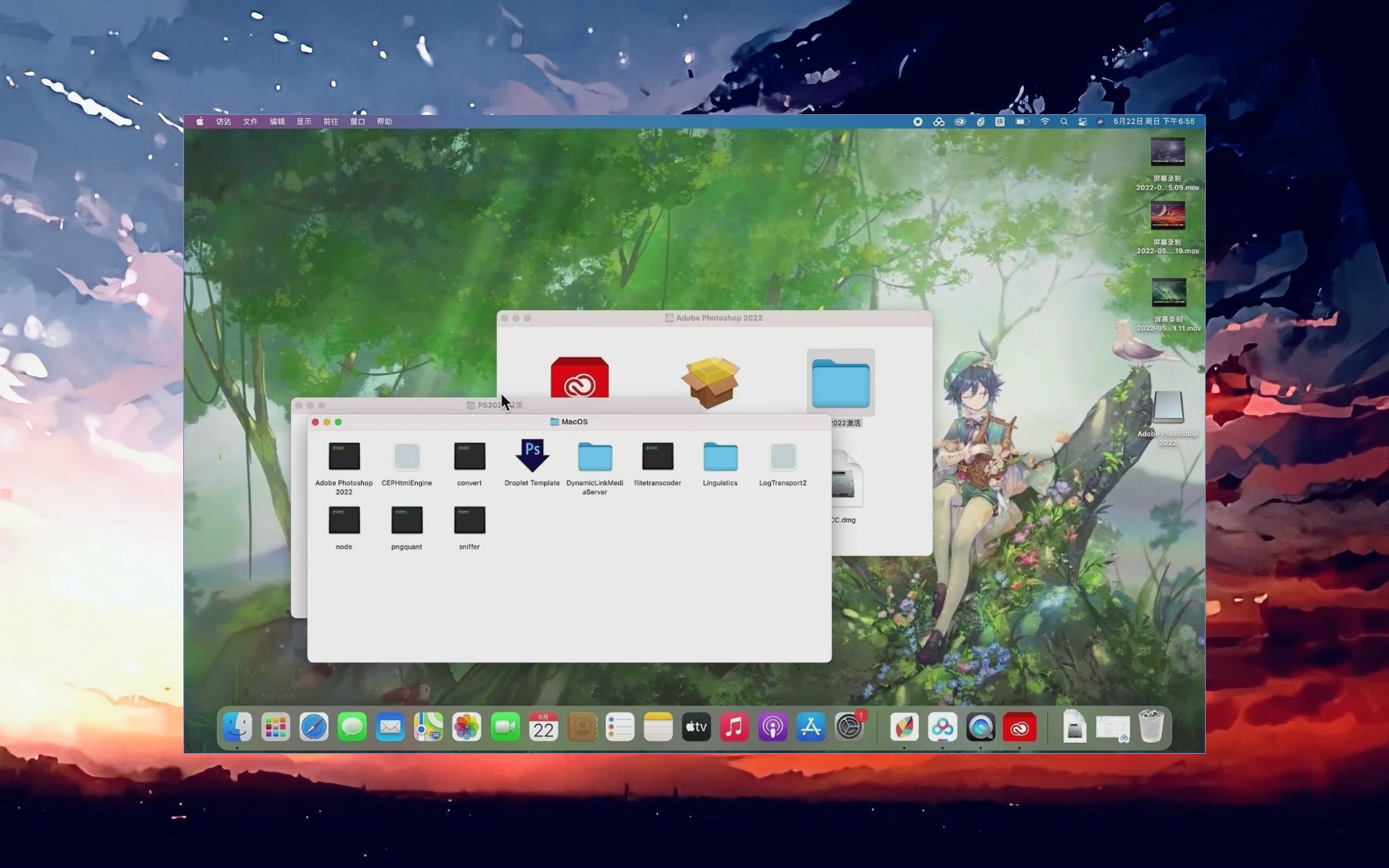Open Calendar showing 22 in the Dock
Image resolution: width=1389 pixels, height=868 pixels.
click(x=543, y=727)
